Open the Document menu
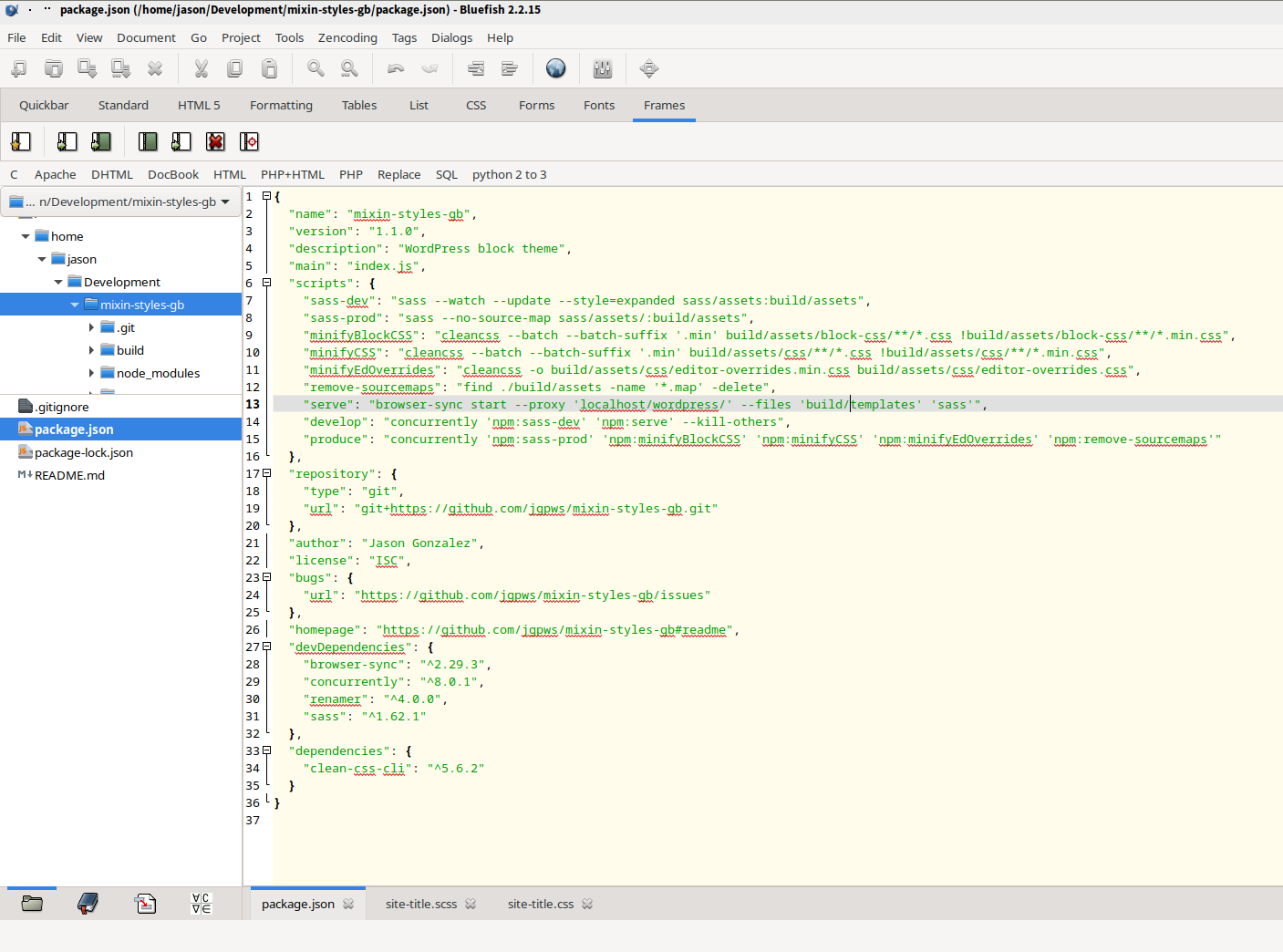 coord(146,37)
